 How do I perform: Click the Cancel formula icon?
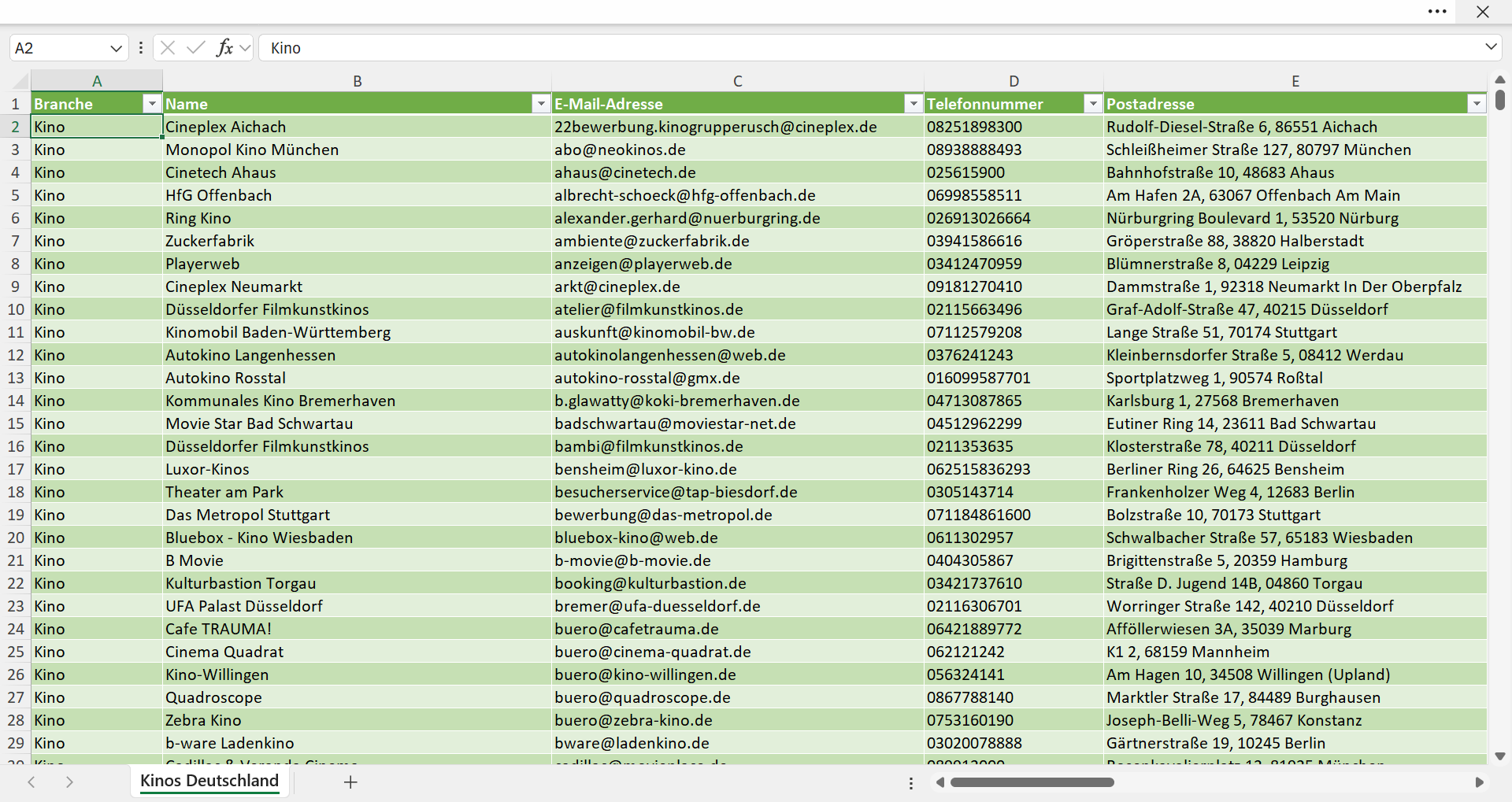pyautogui.click(x=167, y=48)
